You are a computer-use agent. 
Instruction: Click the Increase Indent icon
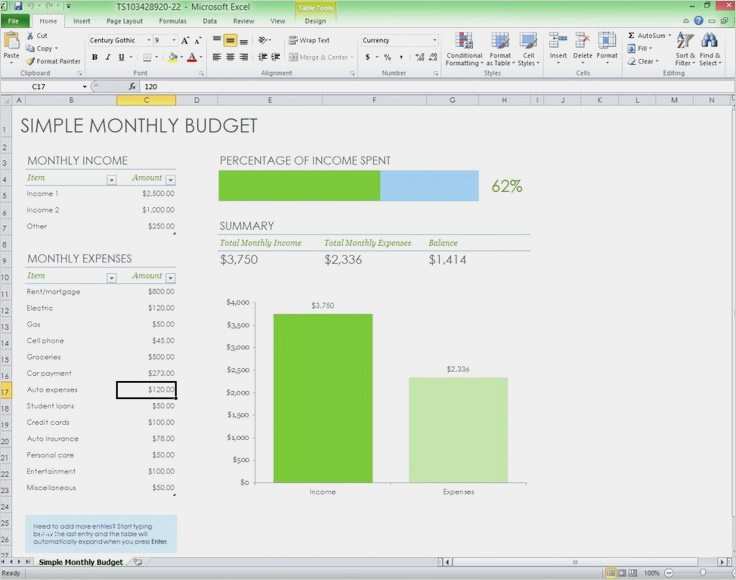[276, 57]
